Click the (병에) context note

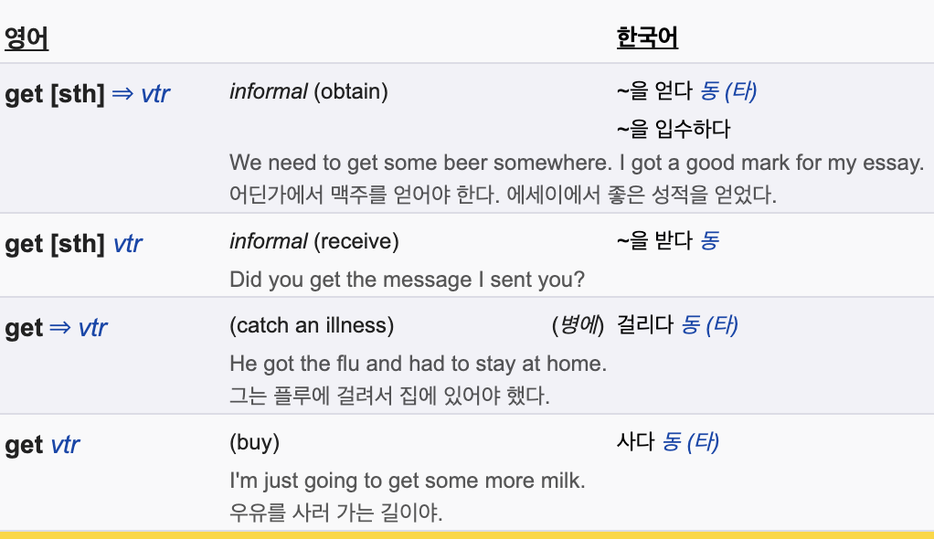(x=578, y=325)
